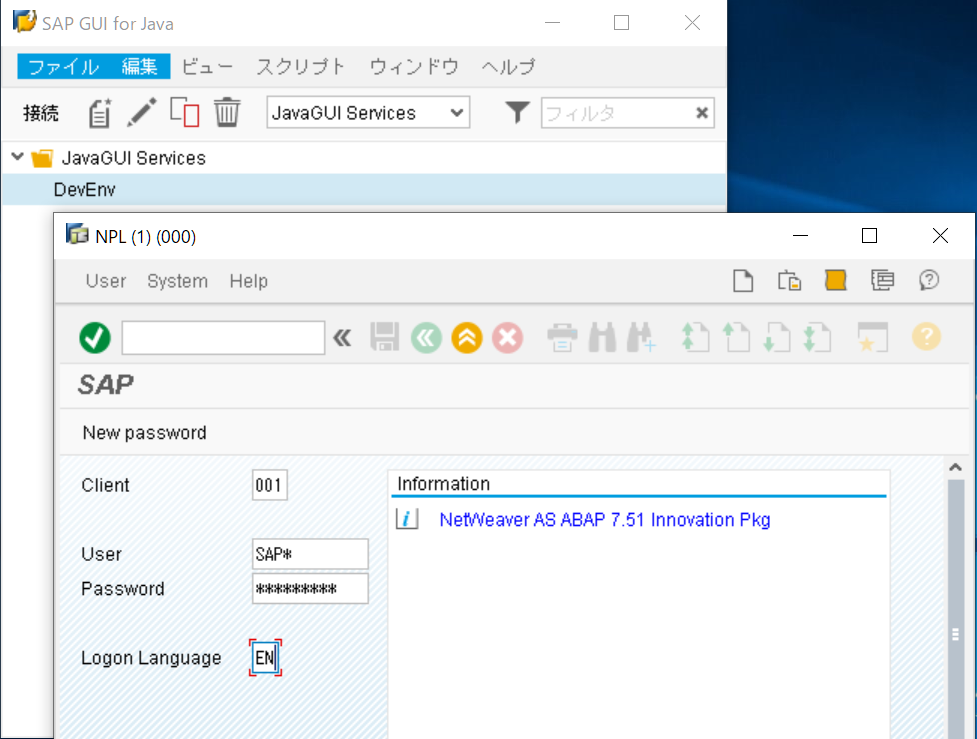Click the Previous Page icon

(736, 337)
